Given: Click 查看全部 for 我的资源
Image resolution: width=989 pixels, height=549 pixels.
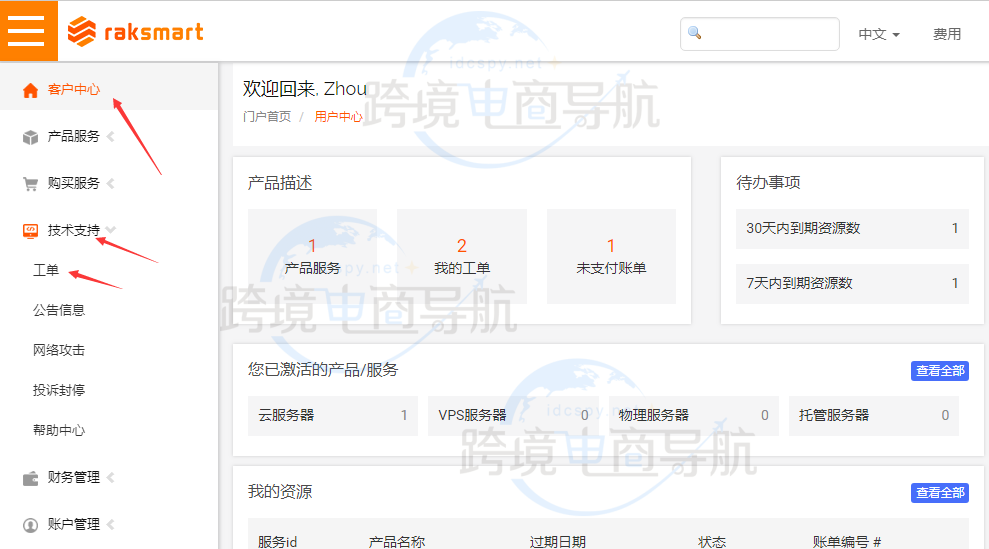Looking at the screenshot, I should click(940, 493).
